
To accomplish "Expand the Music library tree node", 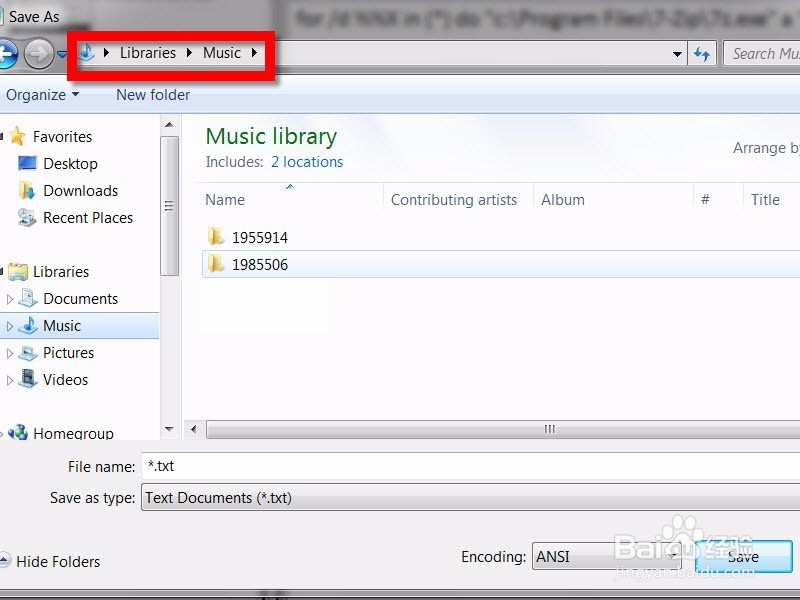I will tap(9, 326).
